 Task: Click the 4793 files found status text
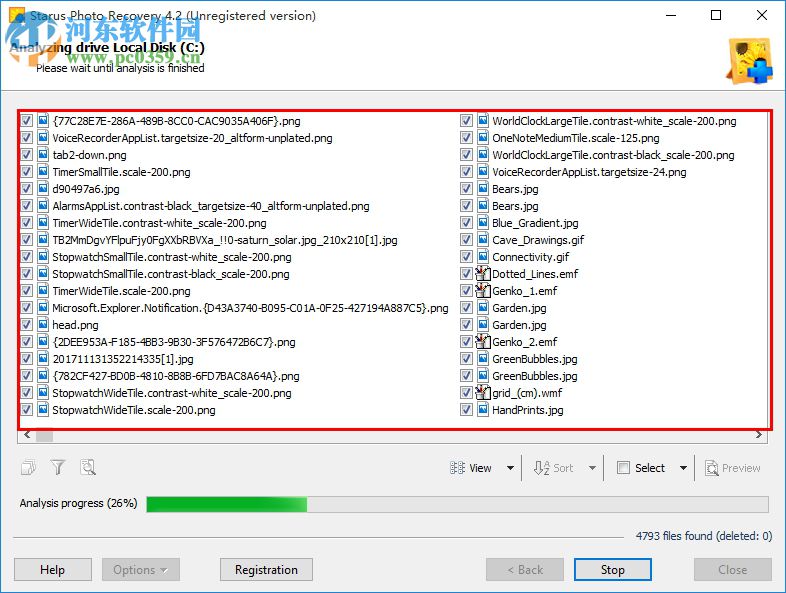[x=704, y=536]
